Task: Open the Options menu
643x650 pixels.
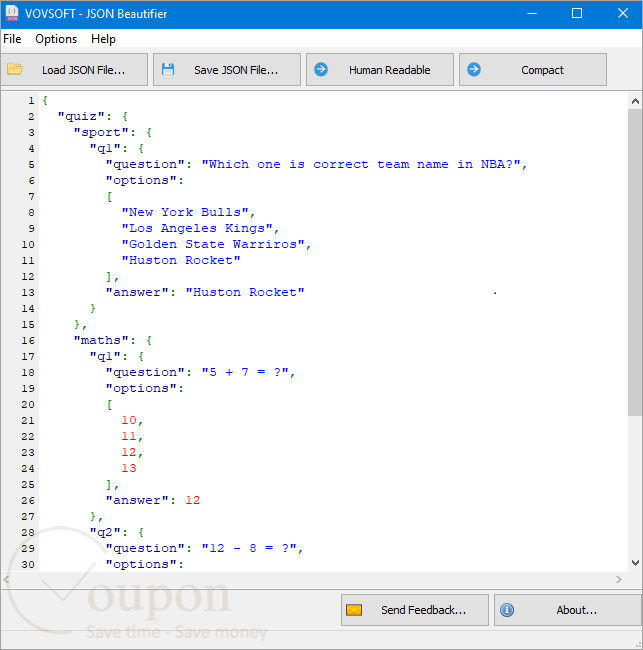Action: (56, 39)
